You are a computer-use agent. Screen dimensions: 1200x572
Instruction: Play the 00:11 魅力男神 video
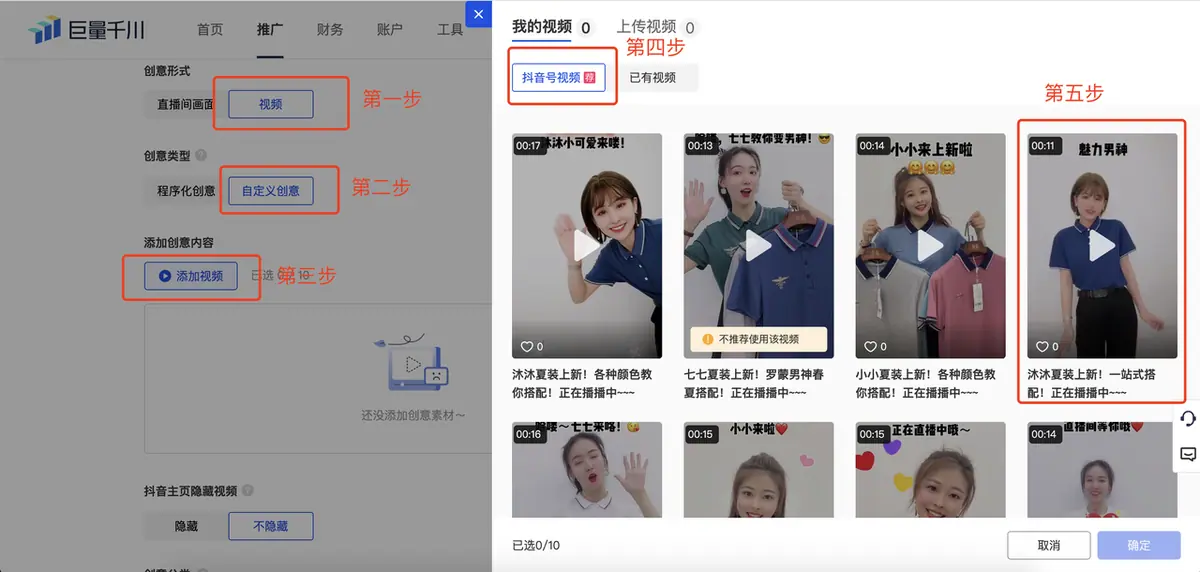pos(1102,246)
